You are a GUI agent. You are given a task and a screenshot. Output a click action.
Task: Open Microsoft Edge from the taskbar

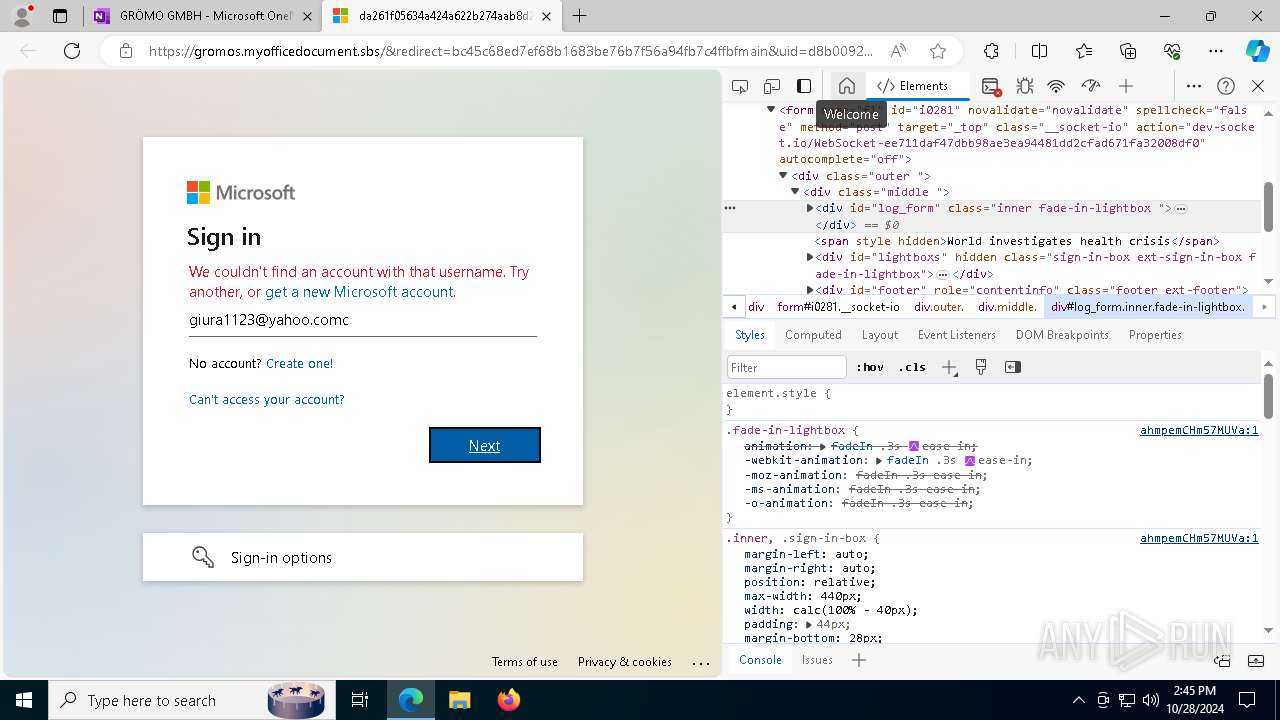(x=411, y=700)
